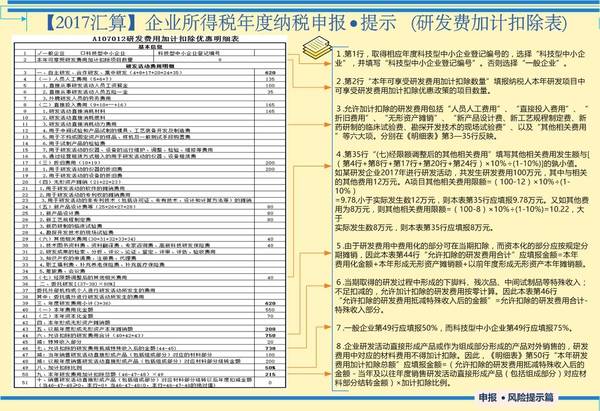The image size is (600, 411).
Task: Select row 6 直接从事研发活动人员五险一金
Action: [150, 92]
